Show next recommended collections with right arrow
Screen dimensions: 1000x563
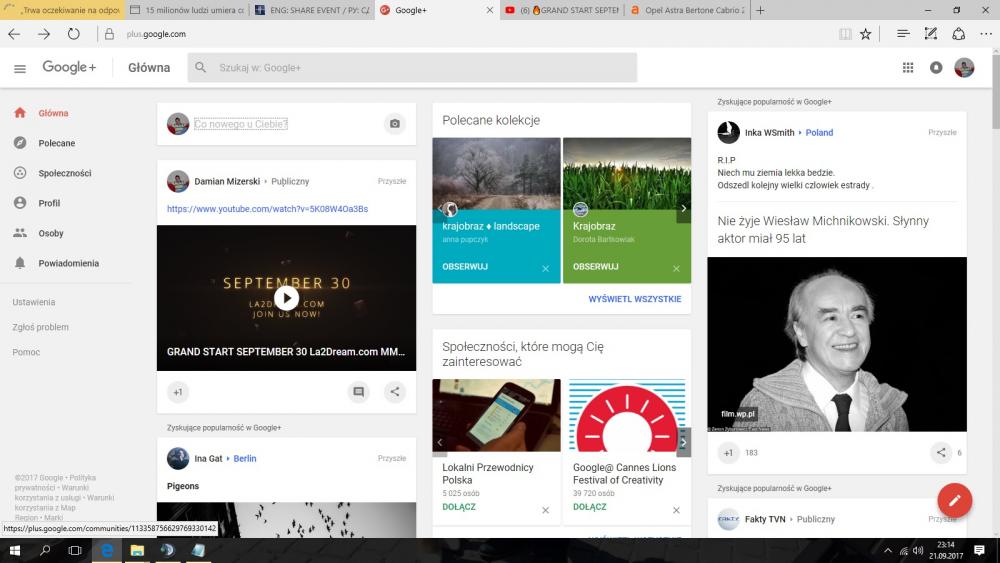coord(683,210)
